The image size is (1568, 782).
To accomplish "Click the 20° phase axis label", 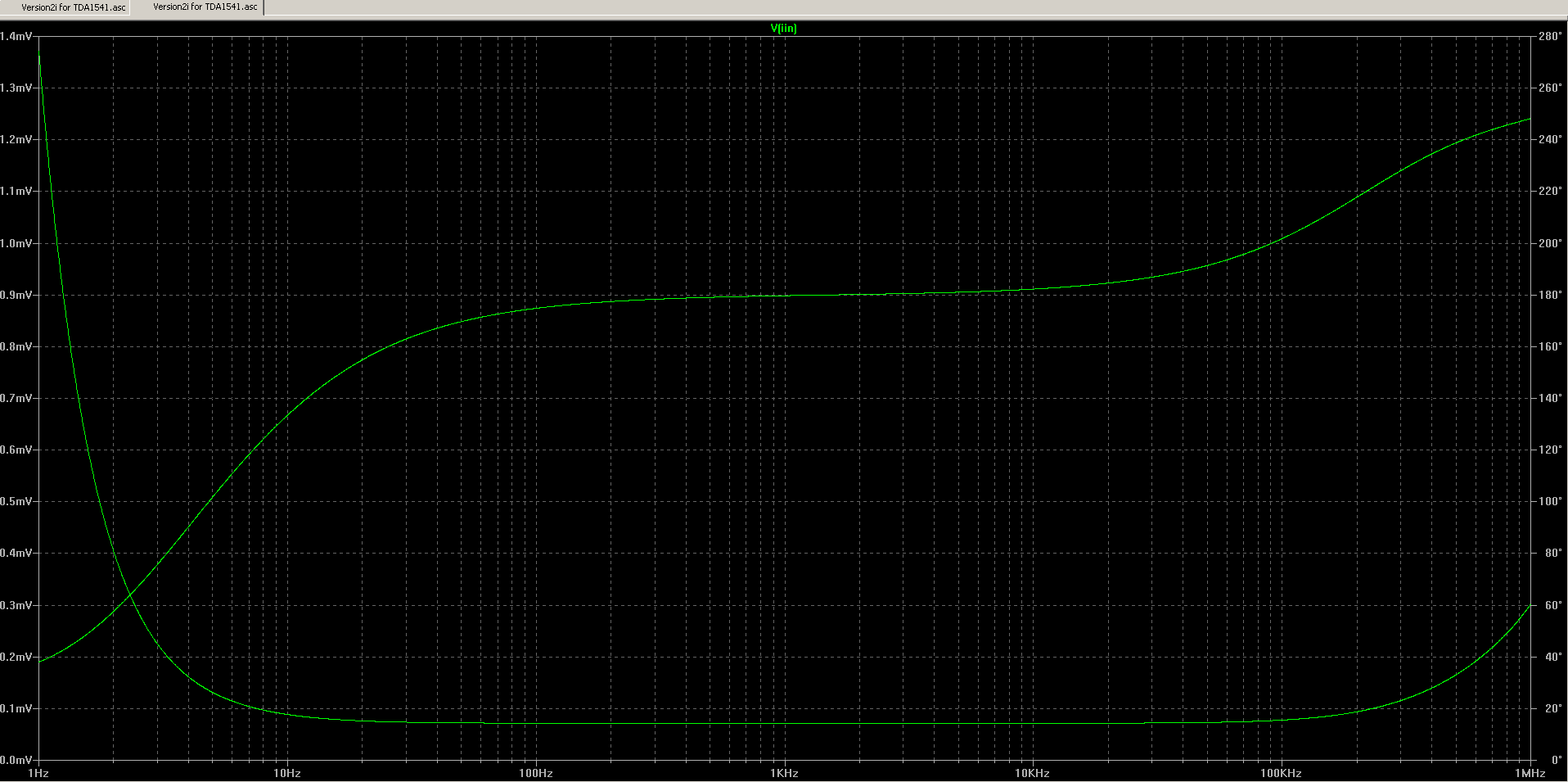I will (1552, 708).
